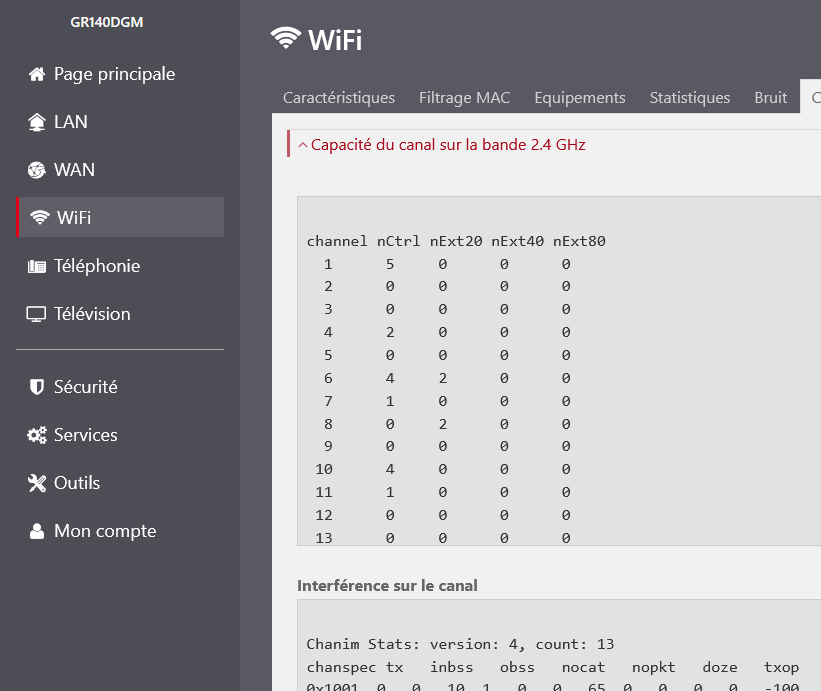Click the WiFi signal icon in page title
821x691 pixels.
[x=286, y=39]
